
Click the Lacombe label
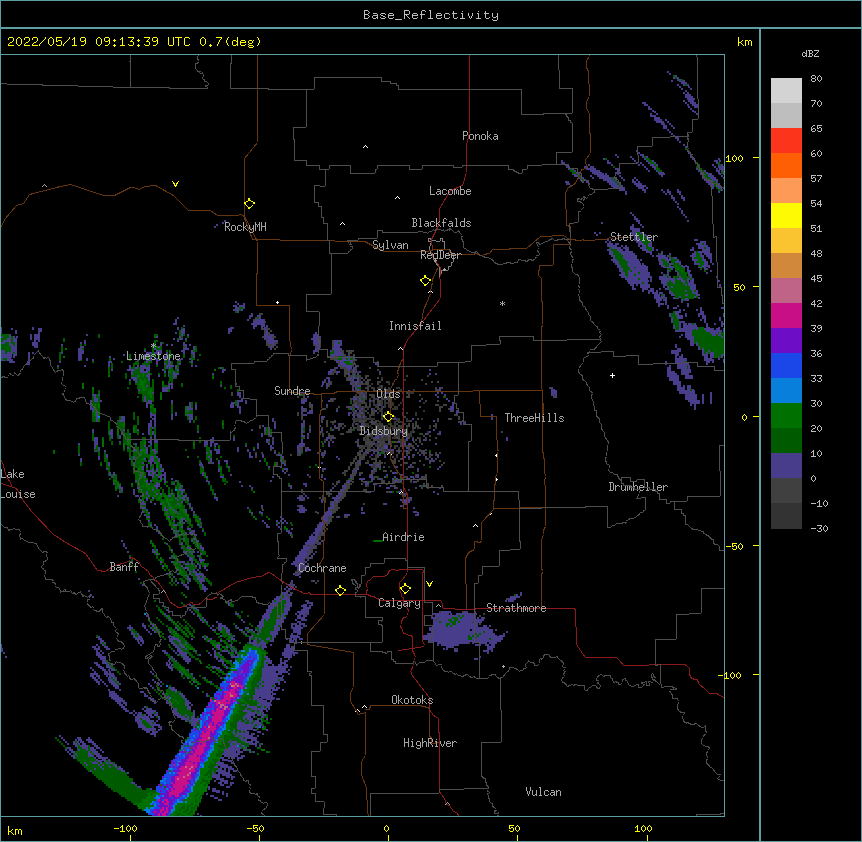tap(450, 191)
